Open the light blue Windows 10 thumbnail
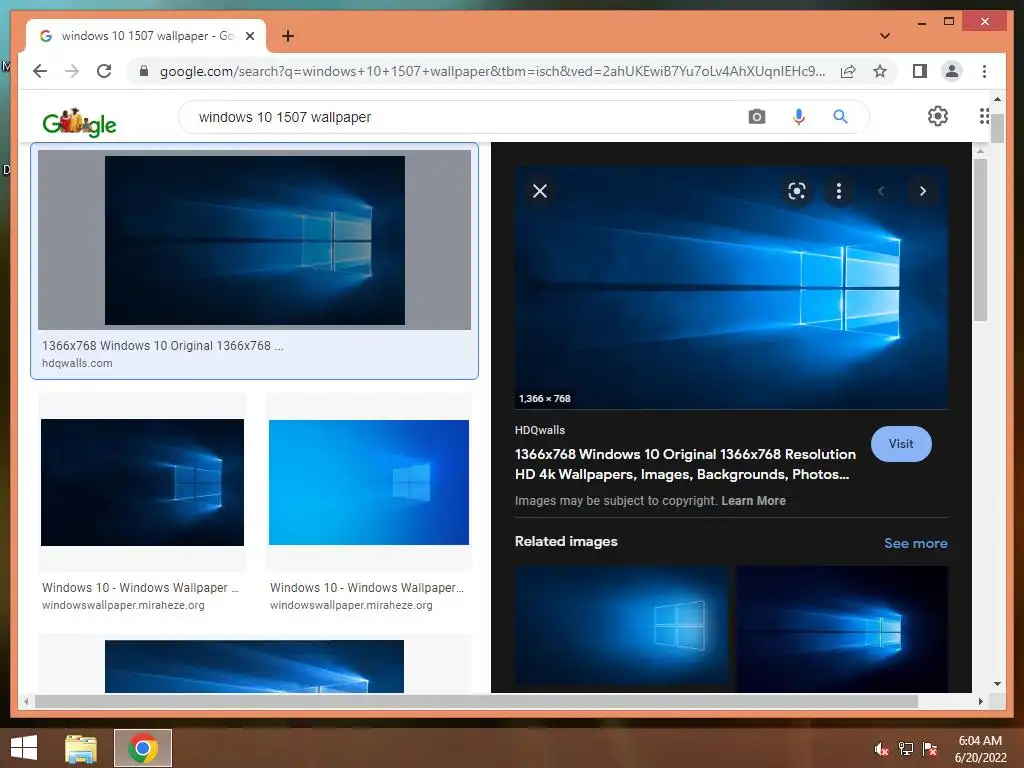This screenshot has height=768, width=1024. point(369,482)
